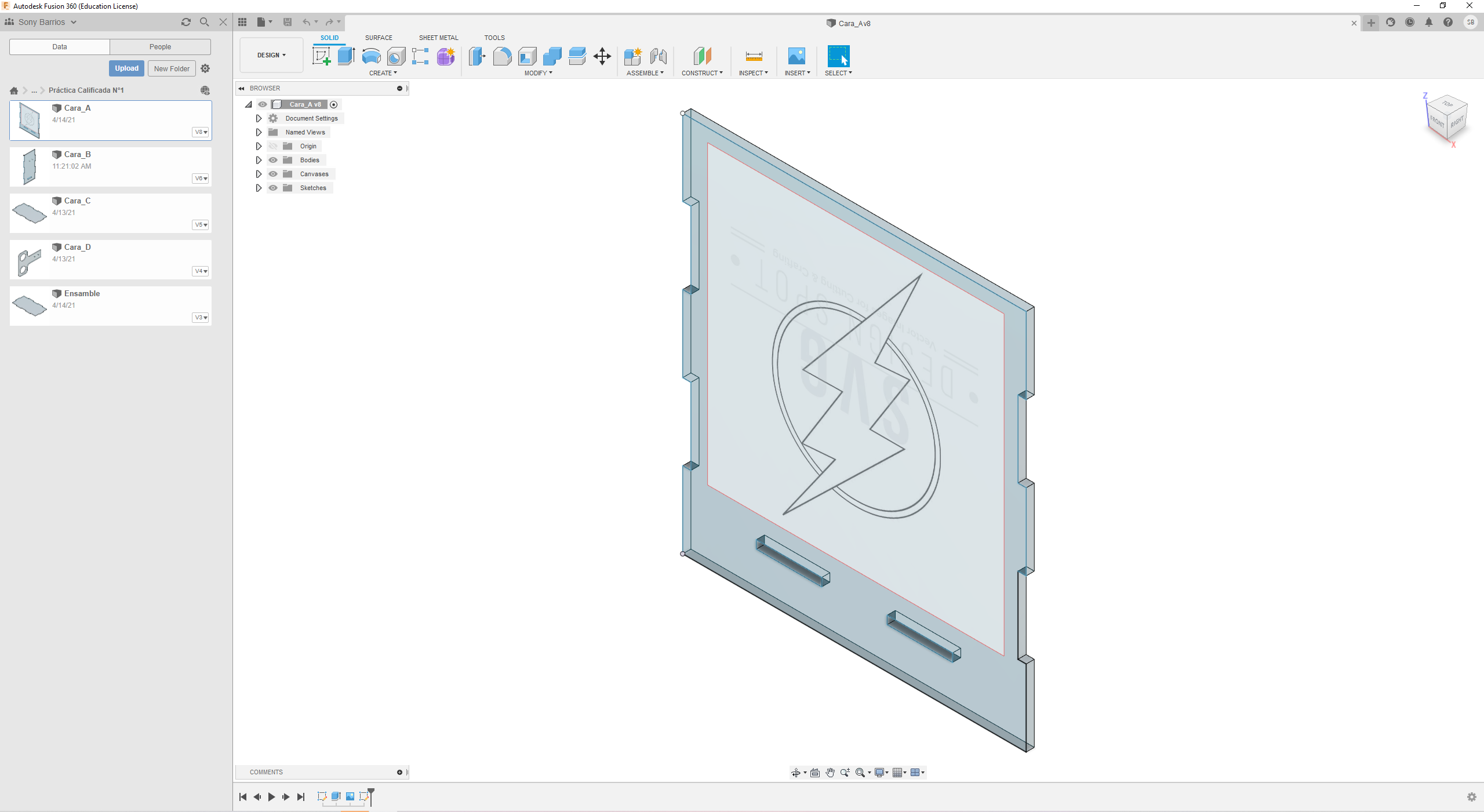Open Práctica Calificada N°1 breadcrumb
Image resolution: width=1484 pixels, height=812 pixels.
click(86, 90)
